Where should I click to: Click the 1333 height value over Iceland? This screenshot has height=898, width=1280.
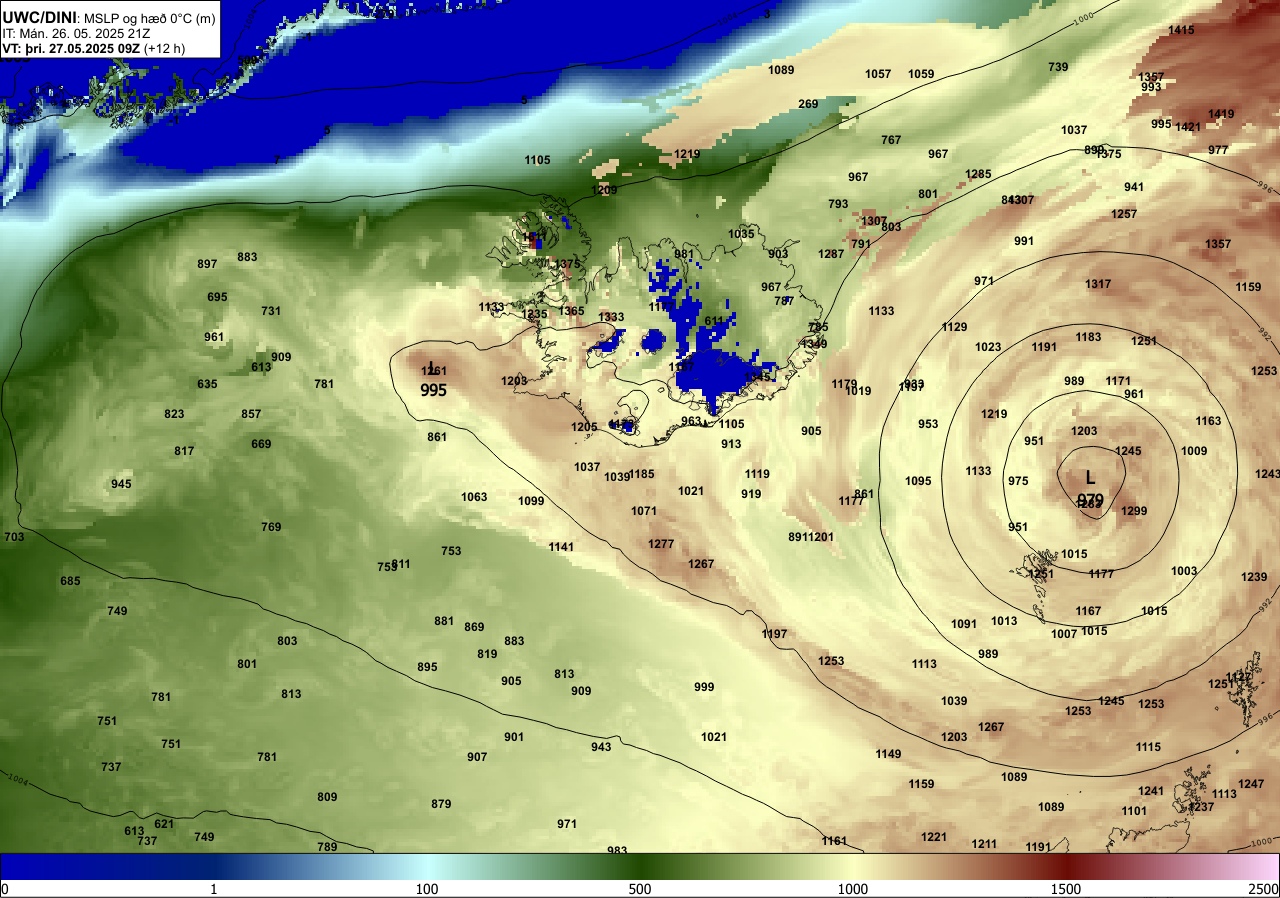pos(611,317)
